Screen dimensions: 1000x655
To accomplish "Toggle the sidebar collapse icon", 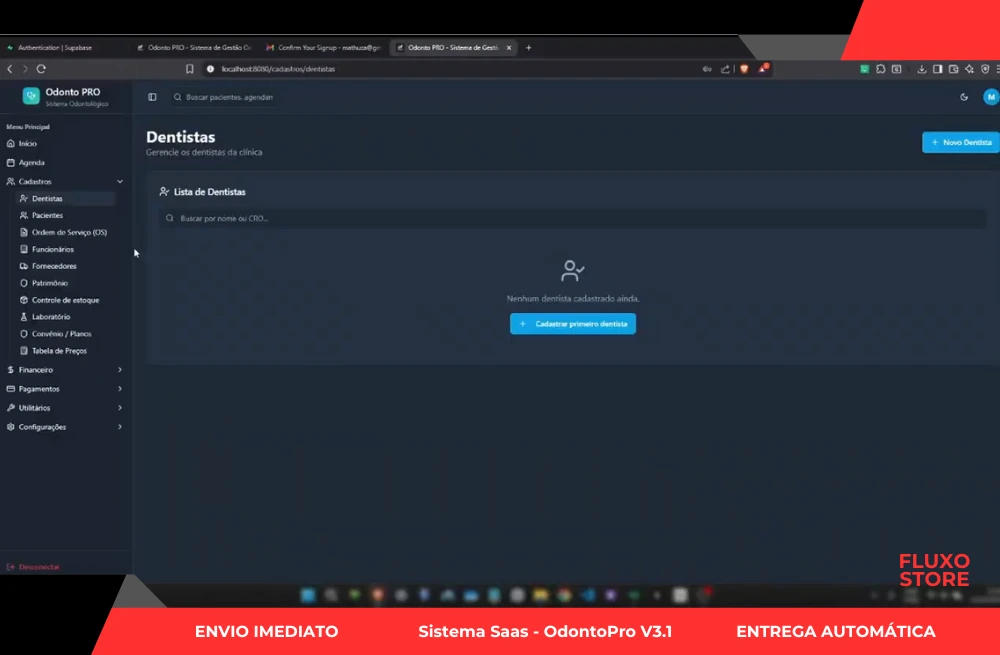I will (x=152, y=97).
